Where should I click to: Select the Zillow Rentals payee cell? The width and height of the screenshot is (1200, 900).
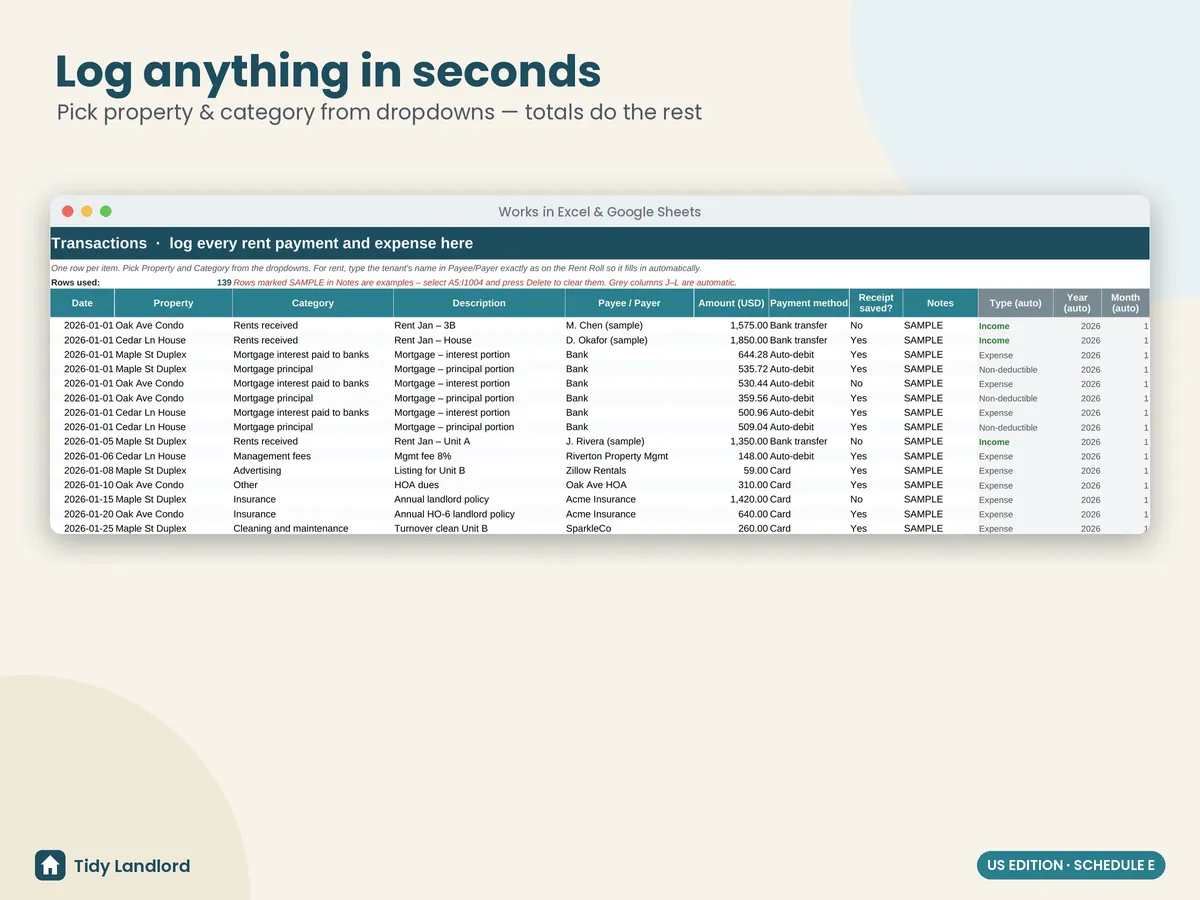point(630,470)
